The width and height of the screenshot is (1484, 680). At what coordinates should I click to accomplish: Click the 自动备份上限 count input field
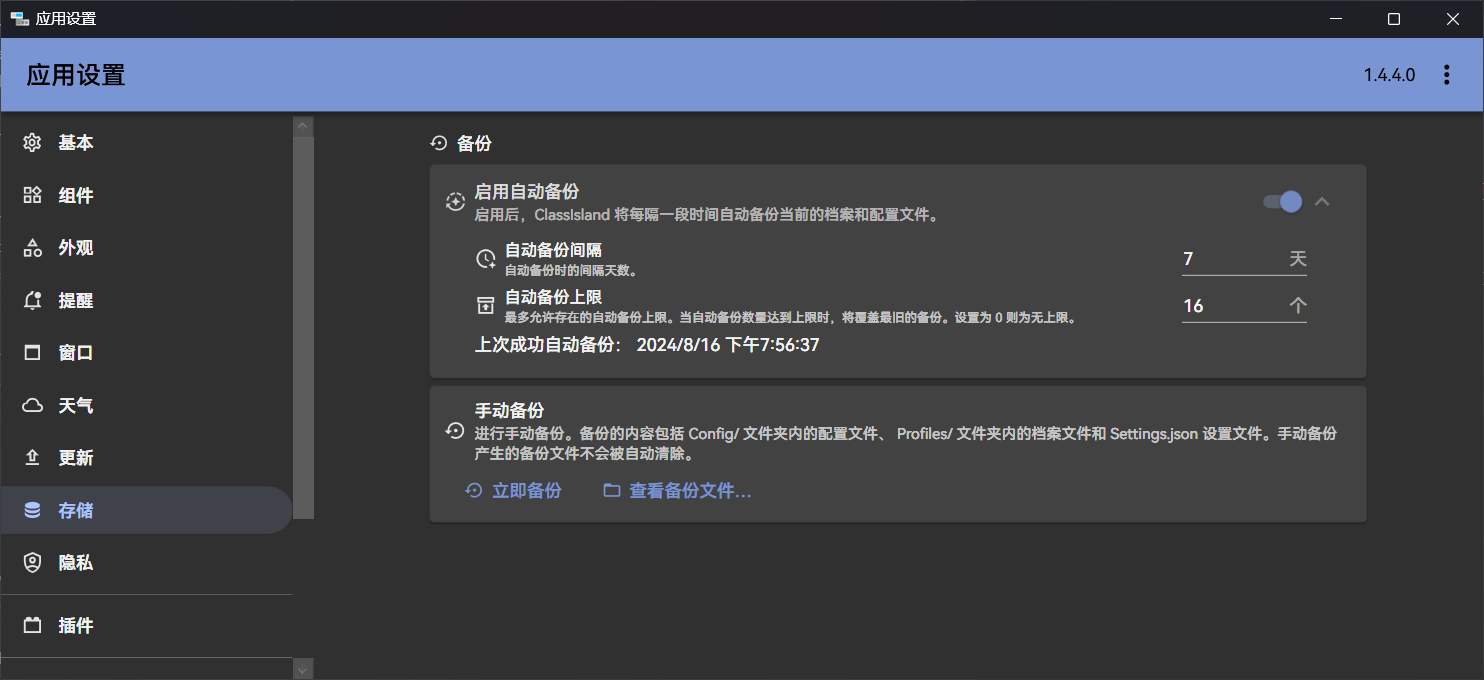click(x=1230, y=306)
